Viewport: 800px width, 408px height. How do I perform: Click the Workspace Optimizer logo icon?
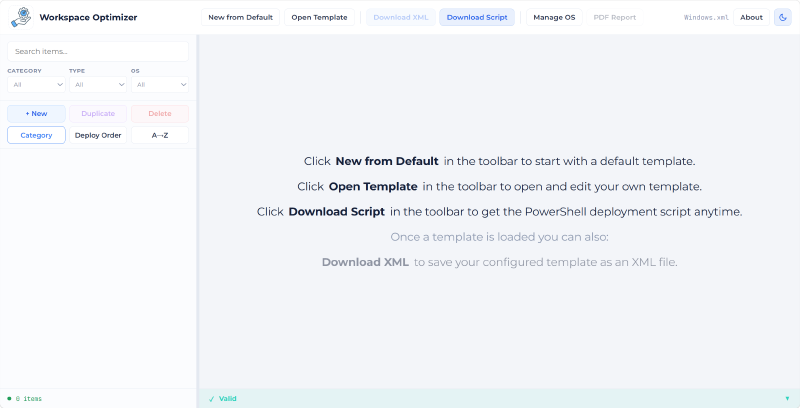(21, 17)
